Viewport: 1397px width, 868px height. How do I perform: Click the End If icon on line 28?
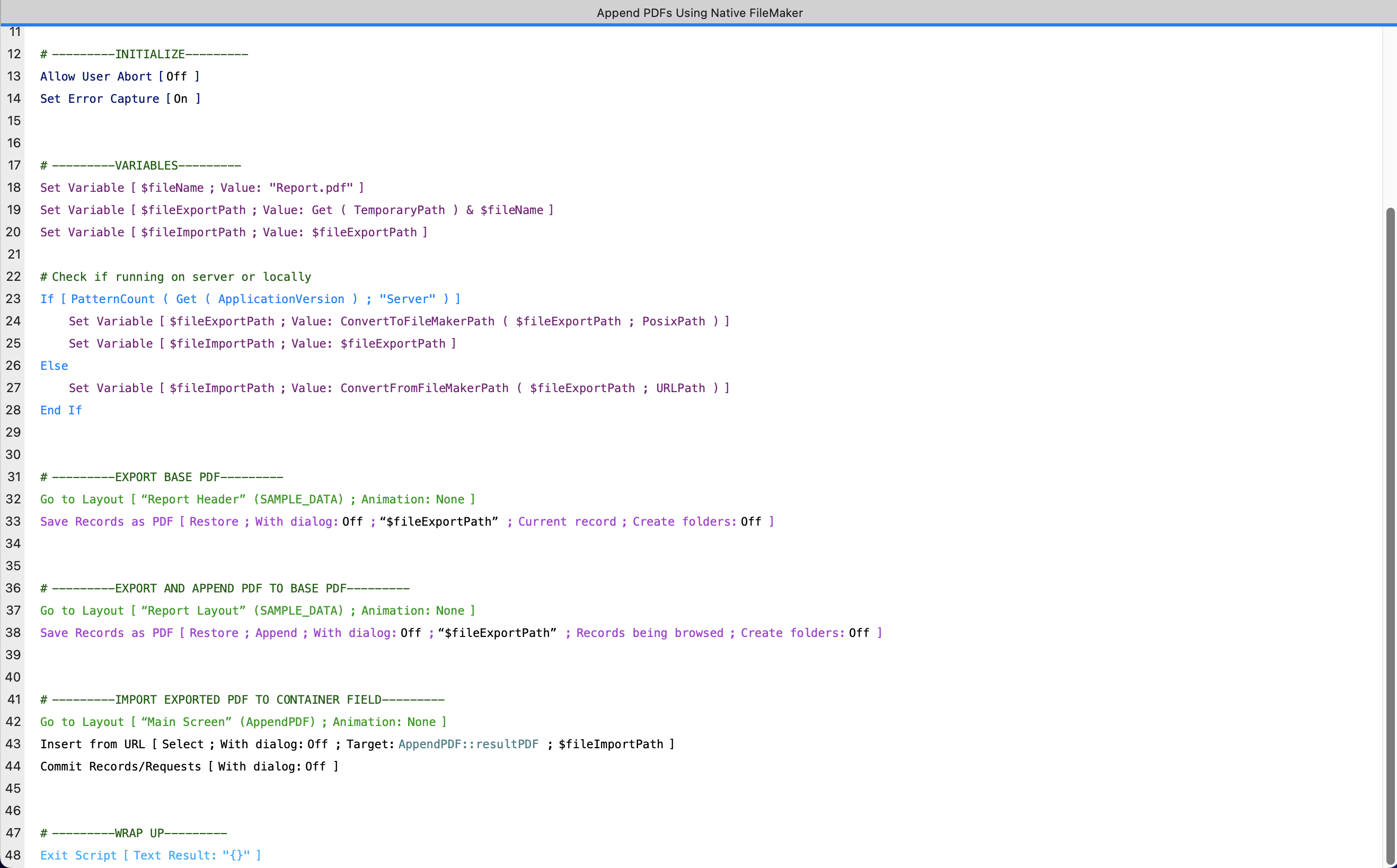[61, 409]
